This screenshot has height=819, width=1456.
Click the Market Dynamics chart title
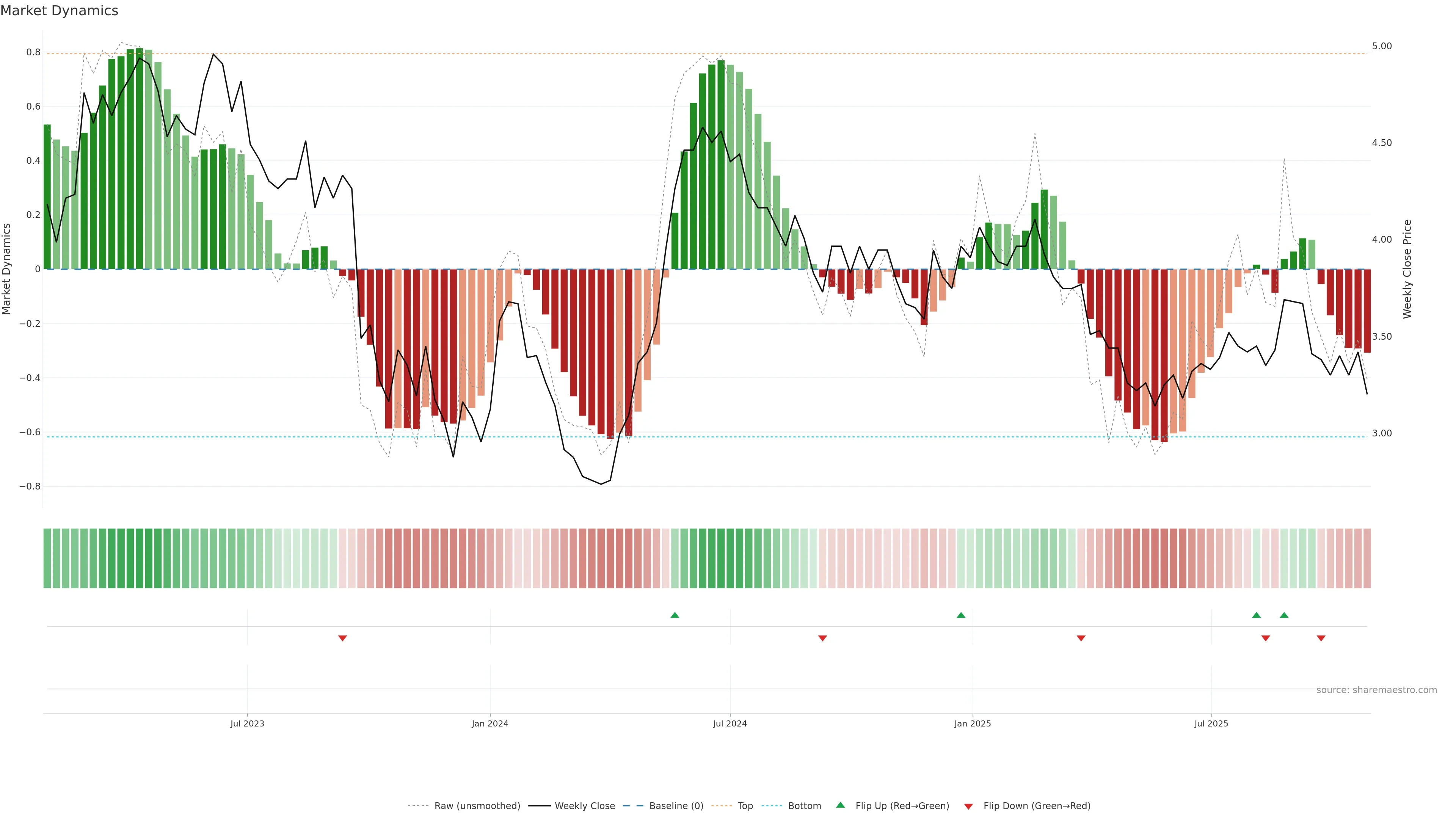60,11
